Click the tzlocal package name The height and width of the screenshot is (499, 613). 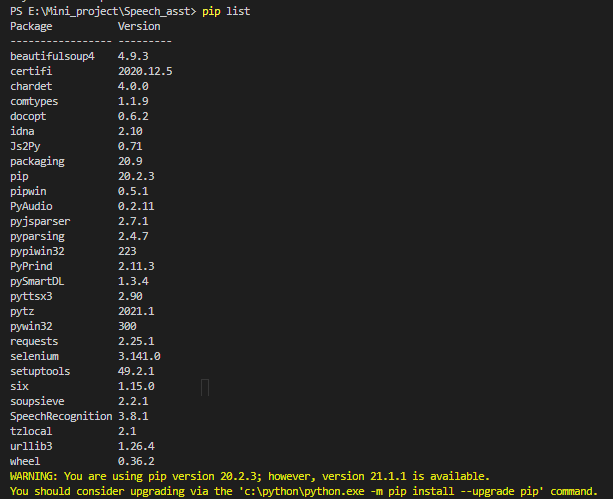pyautogui.click(x=31, y=432)
